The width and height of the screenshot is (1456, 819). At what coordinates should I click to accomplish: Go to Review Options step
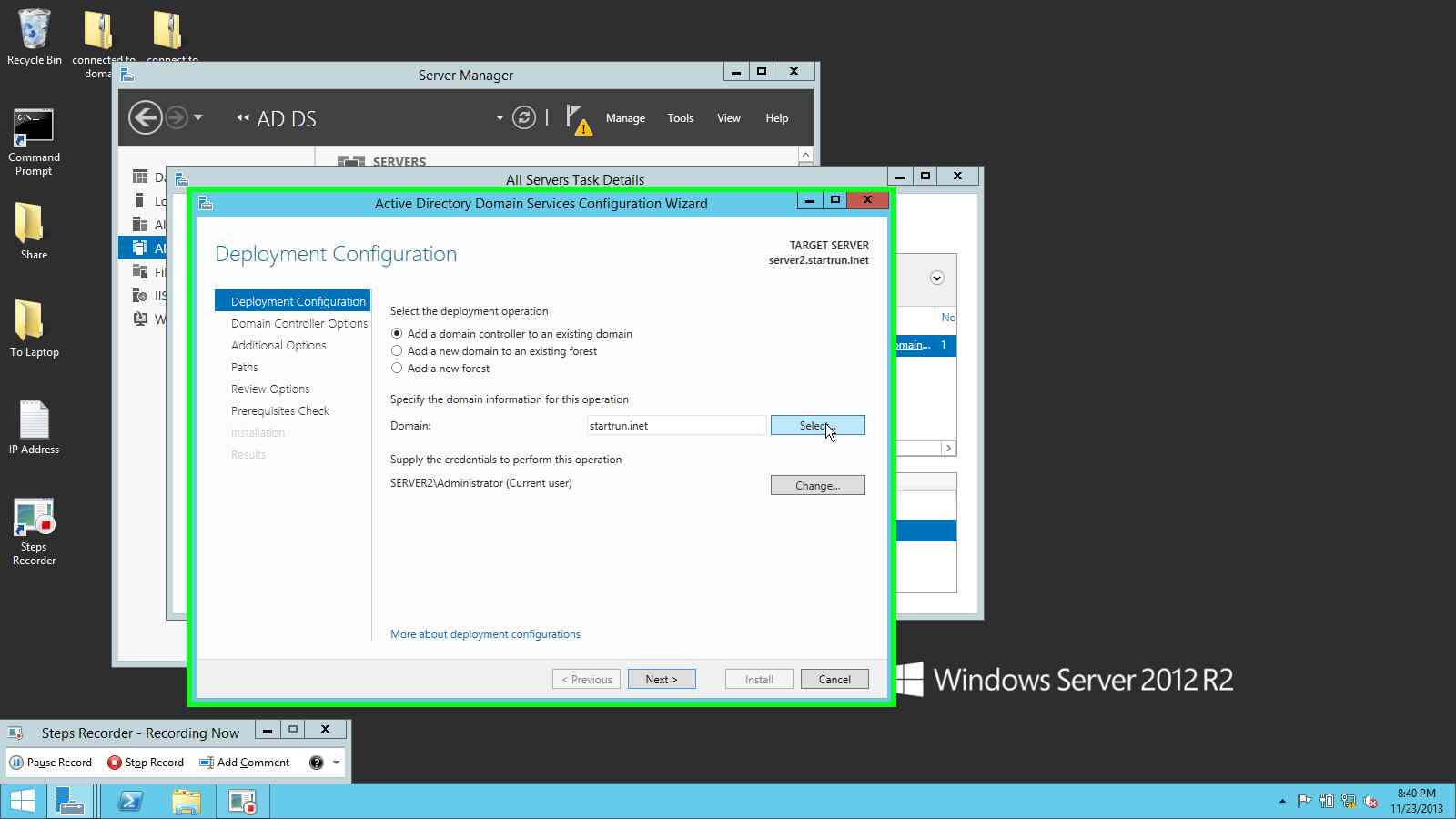click(x=270, y=389)
